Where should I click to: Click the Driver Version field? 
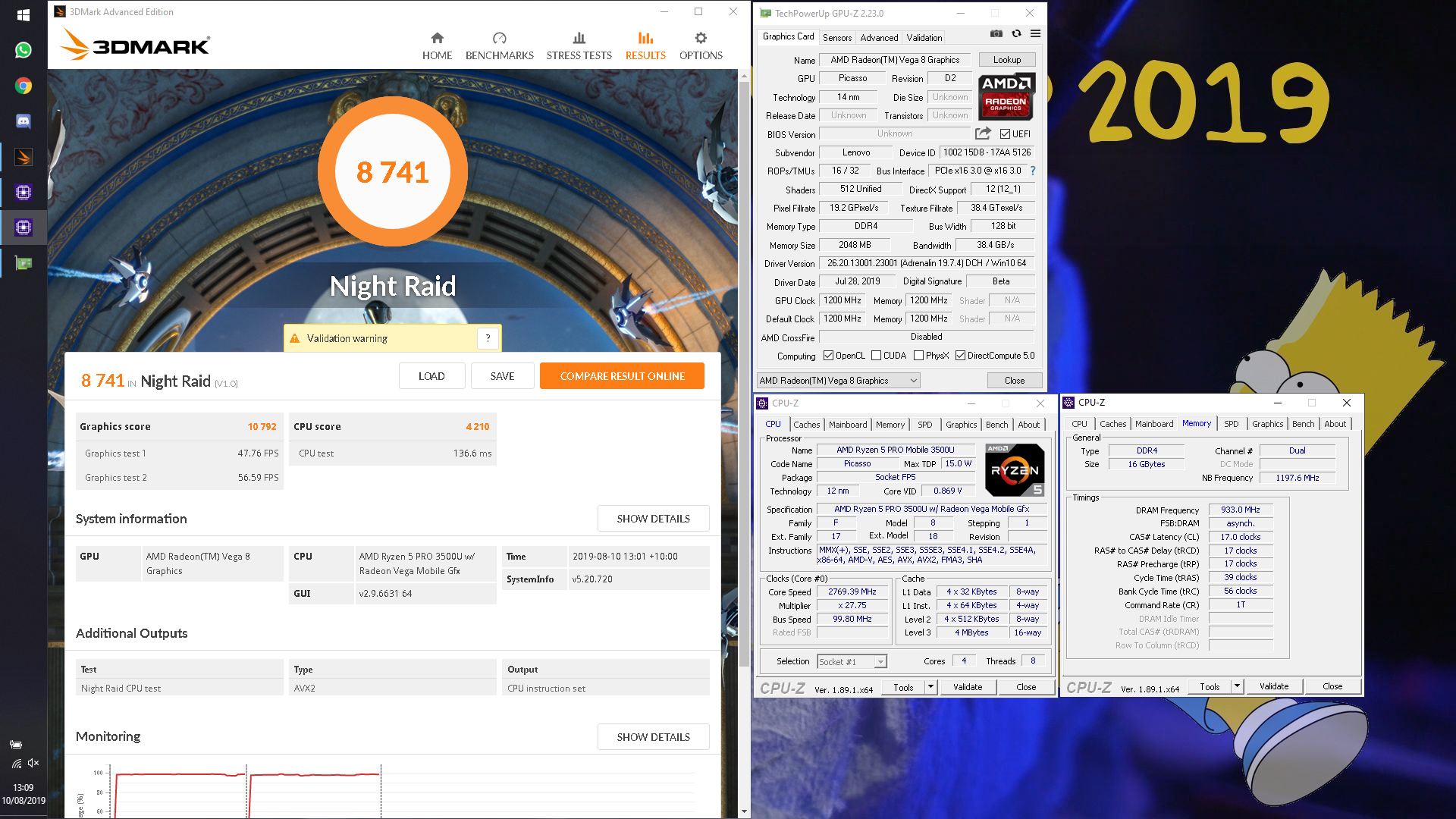927,263
